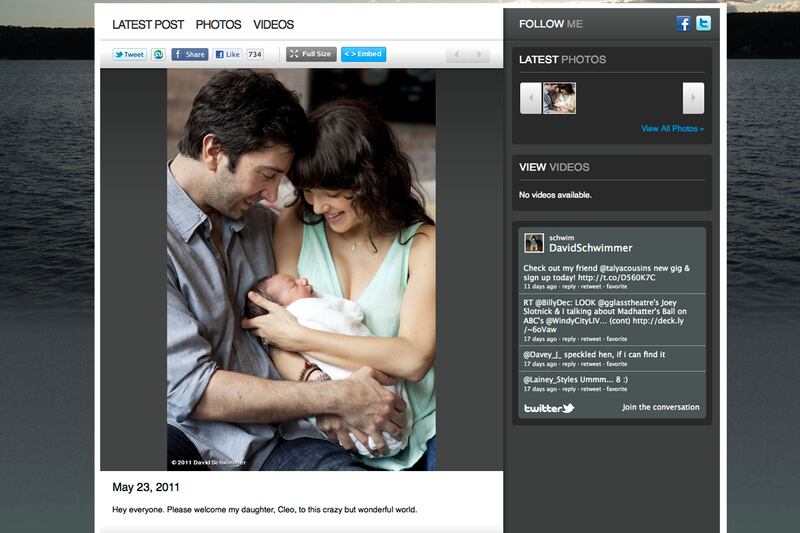Viewport: 800px width, 533px height.
Task: Reply to the speckled hen tweet
Action: pyautogui.click(x=569, y=364)
